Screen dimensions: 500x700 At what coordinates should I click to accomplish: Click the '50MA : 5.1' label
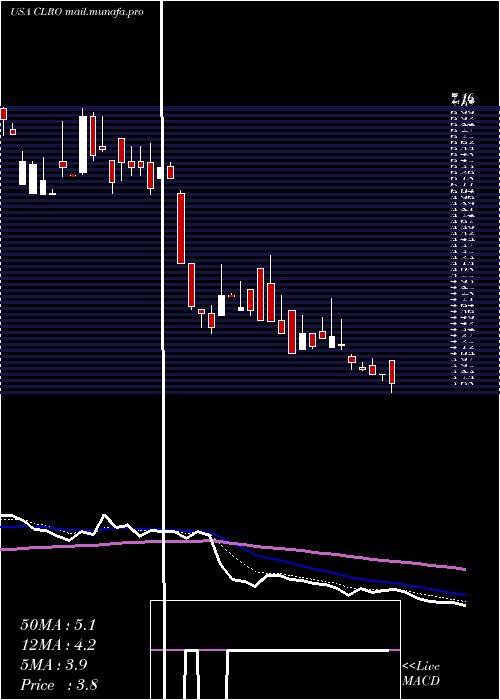tap(58, 625)
